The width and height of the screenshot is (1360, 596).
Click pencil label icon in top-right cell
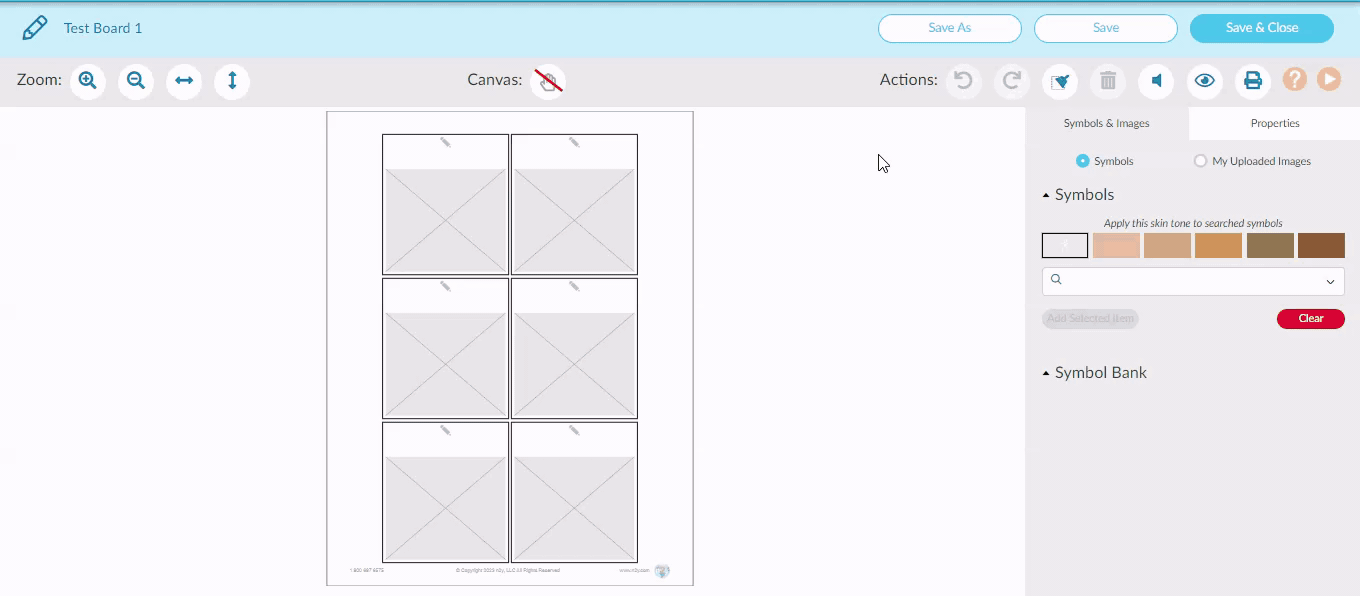[x=574, y=143]
